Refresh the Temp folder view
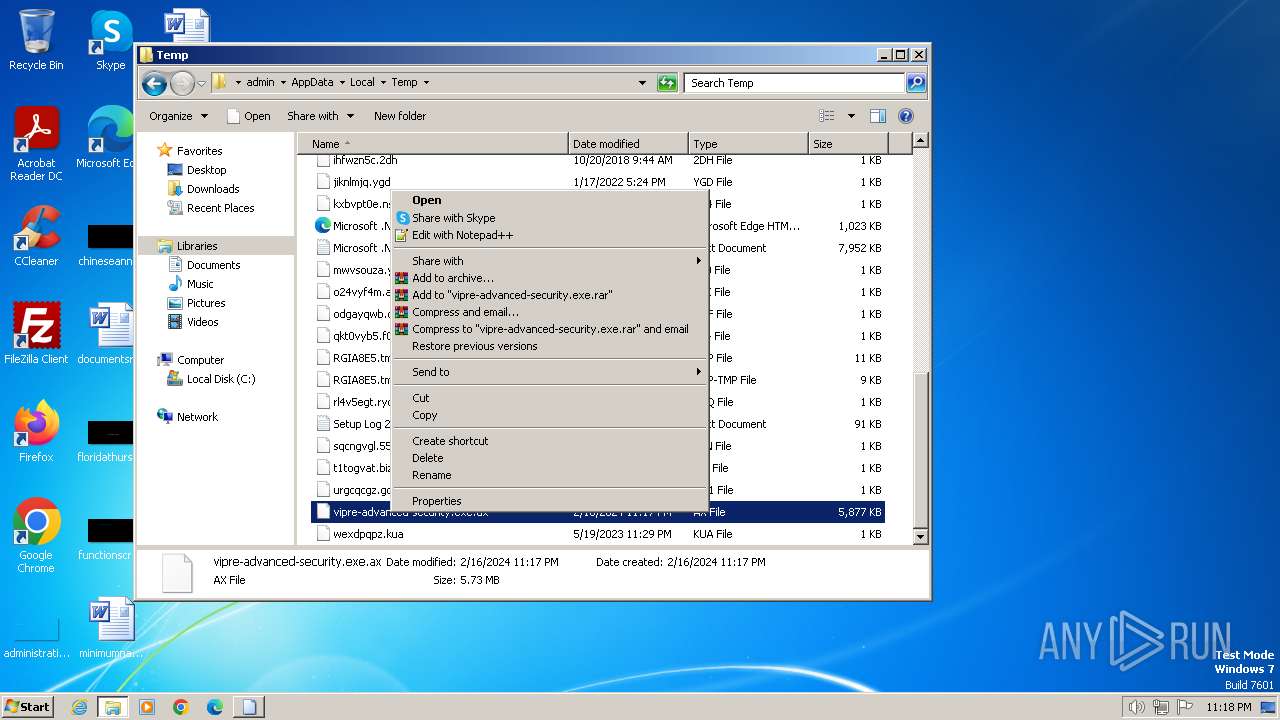Image resolution: width=1280 pixels, height=720 pixels. click(667, 83)
